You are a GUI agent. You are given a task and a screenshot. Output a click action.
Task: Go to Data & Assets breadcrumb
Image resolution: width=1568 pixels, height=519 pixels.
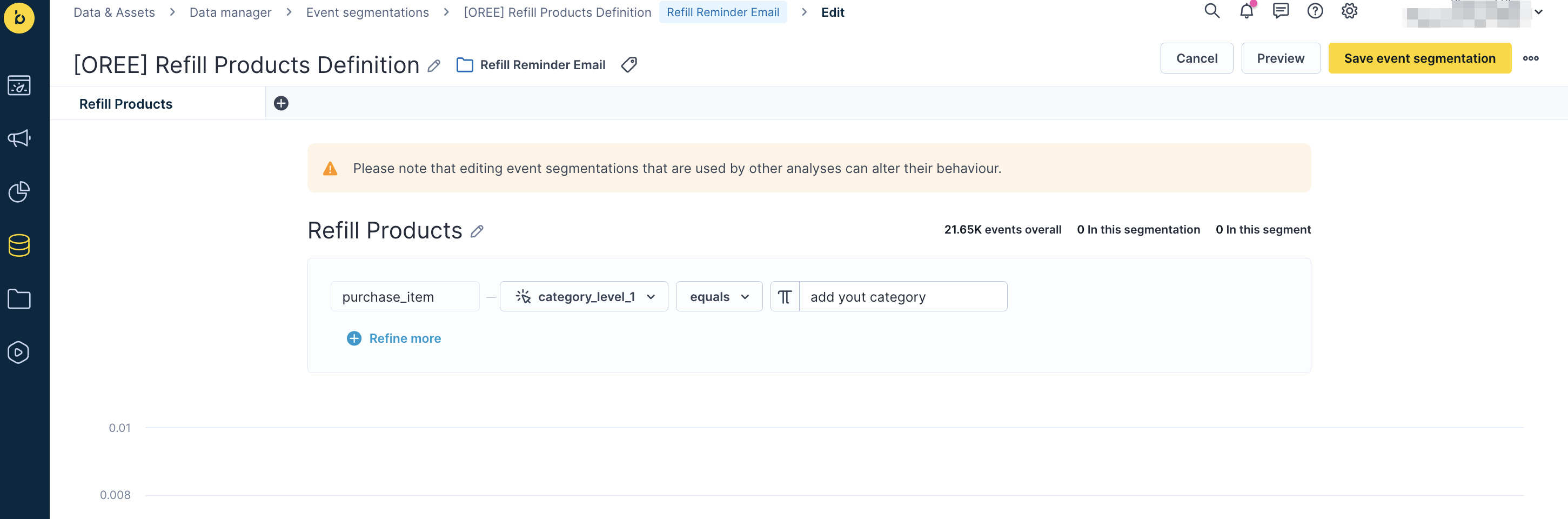point(114,12)
